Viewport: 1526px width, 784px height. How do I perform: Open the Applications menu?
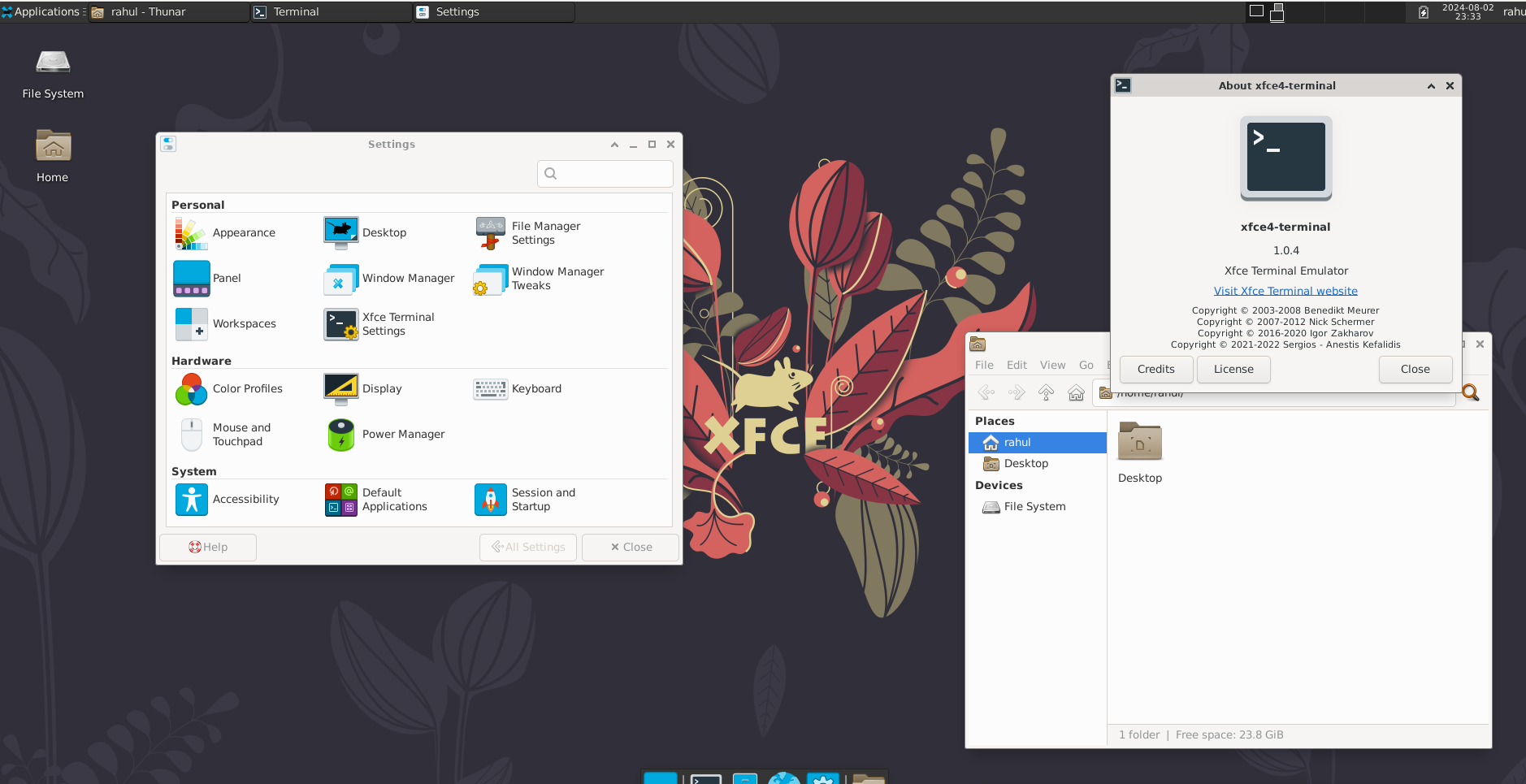click(42, 11)
